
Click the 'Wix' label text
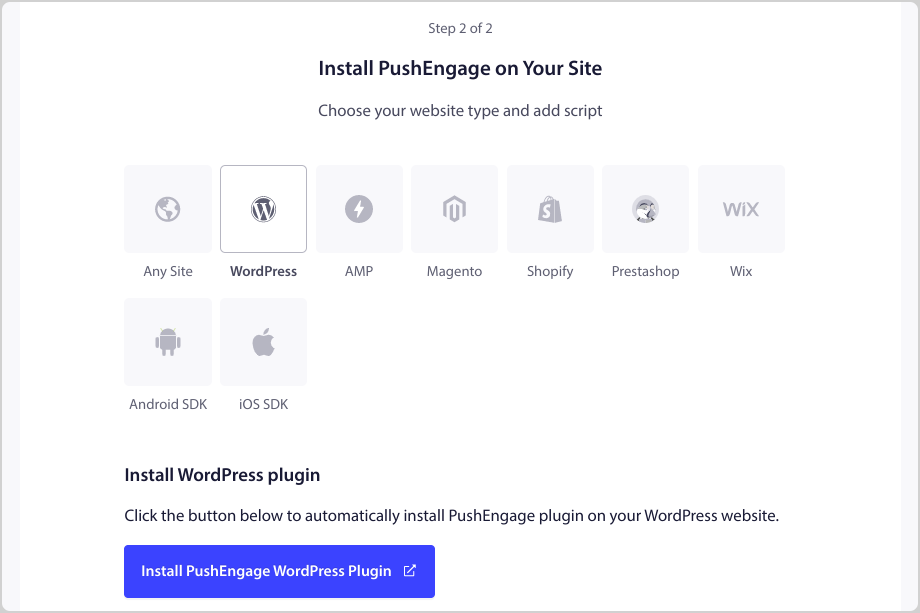click(x=741, y=271)
